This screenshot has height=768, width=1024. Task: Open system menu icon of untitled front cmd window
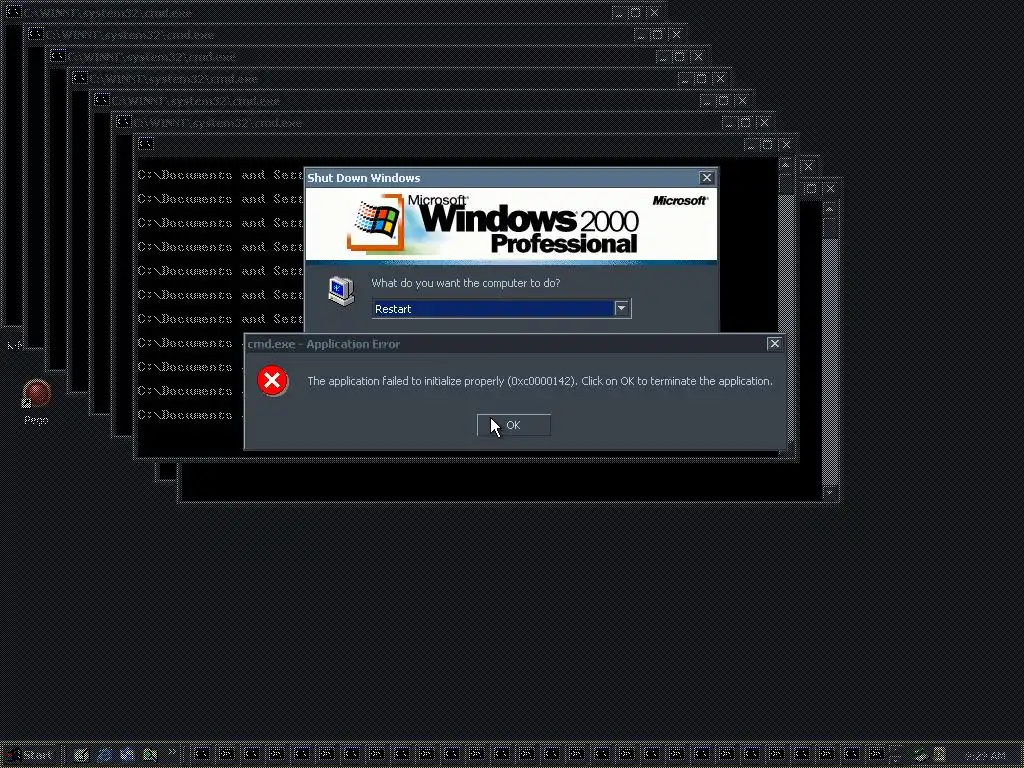coord(146,144)
